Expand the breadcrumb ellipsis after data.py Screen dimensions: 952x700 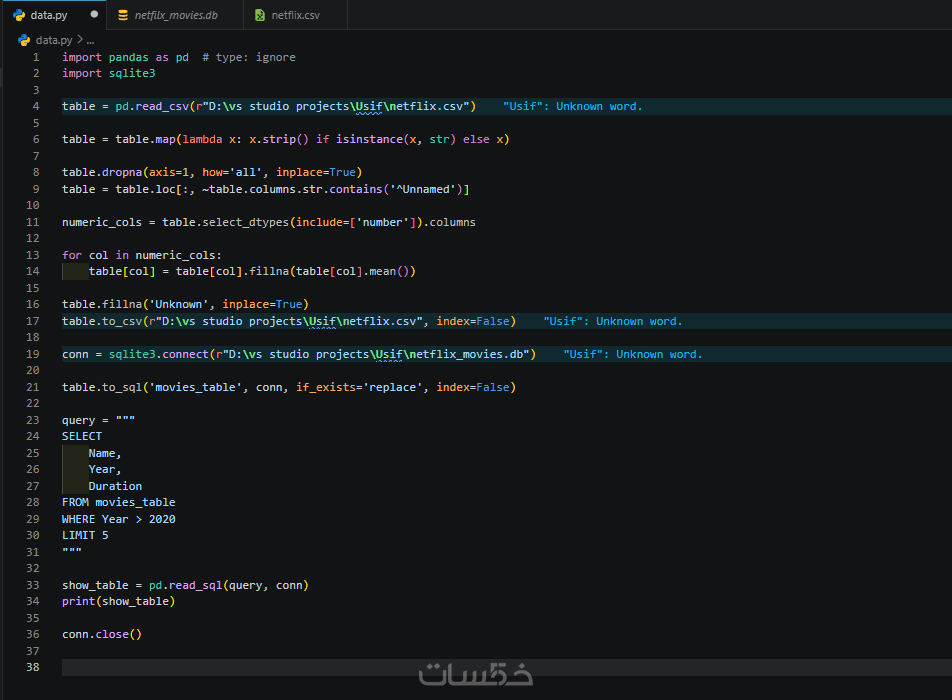(90, 40)
